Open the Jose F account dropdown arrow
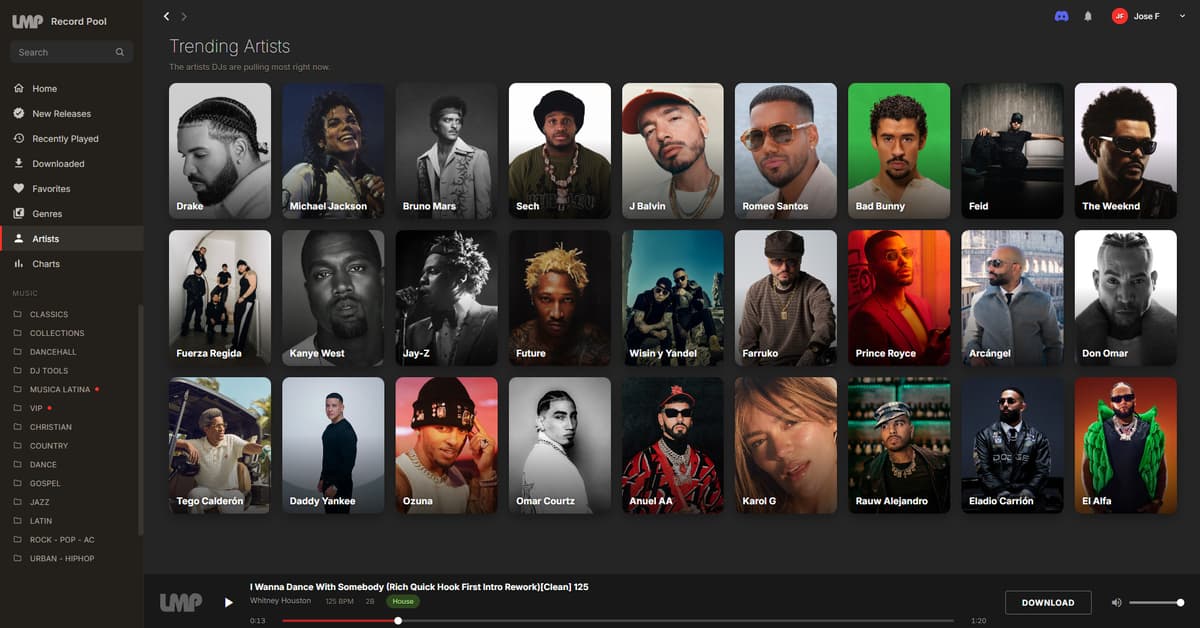 pyautogui.click(x=1182, y=16)
